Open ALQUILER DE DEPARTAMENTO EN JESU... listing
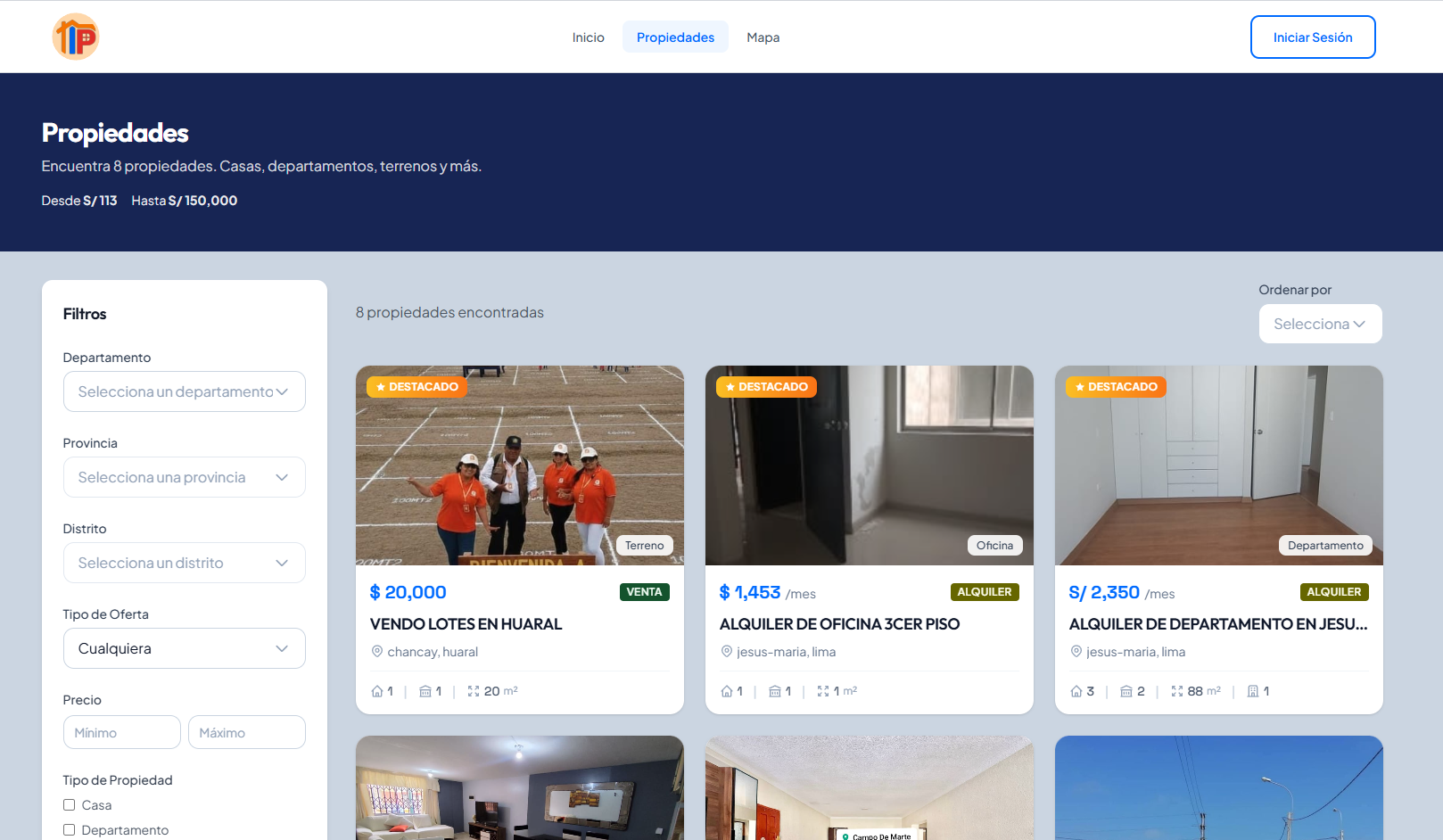 click(1218, 624)
